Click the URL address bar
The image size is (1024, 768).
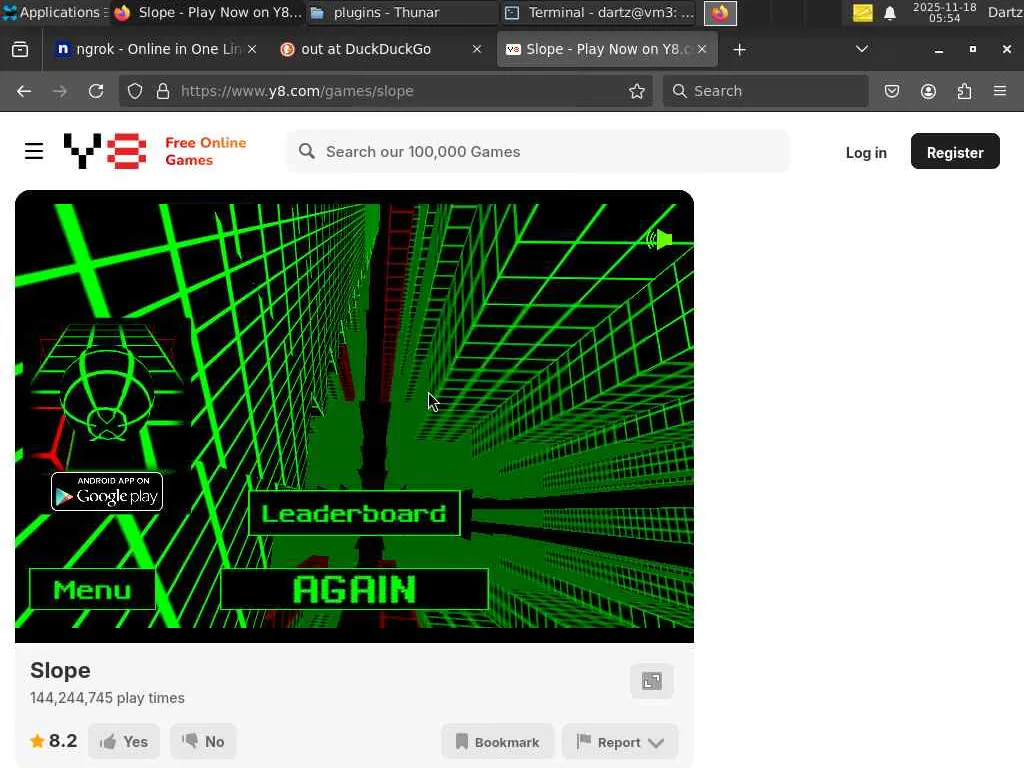pyautogui.click(x=386, y=91)
